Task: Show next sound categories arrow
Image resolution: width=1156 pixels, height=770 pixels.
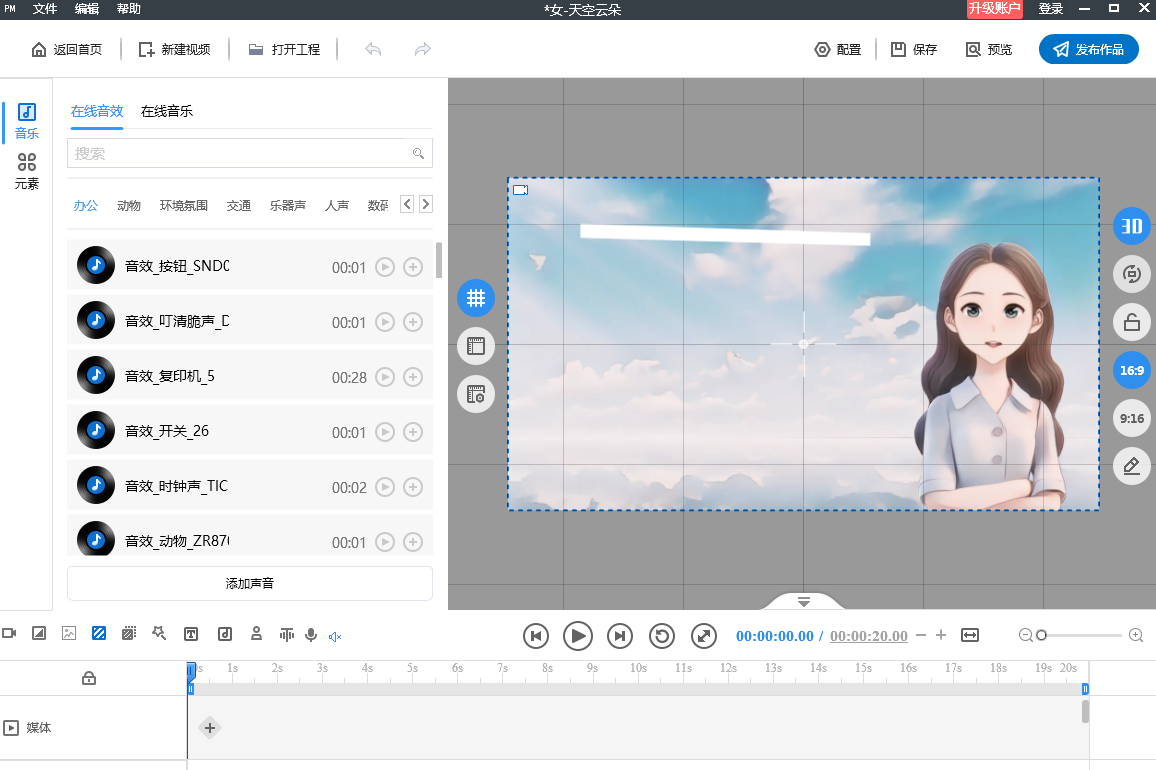Action: point(425,204)
